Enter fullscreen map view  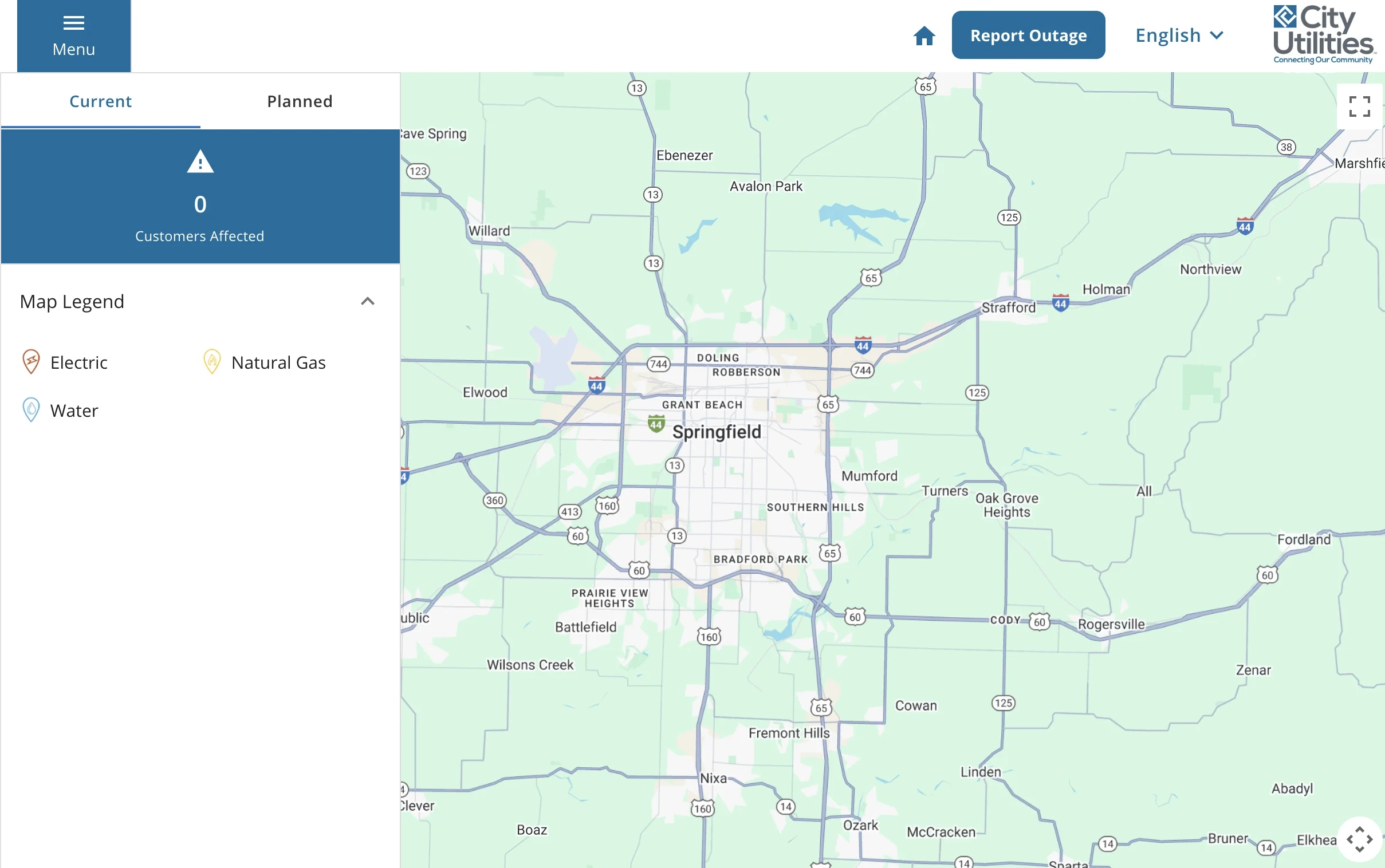[1359, 106]
